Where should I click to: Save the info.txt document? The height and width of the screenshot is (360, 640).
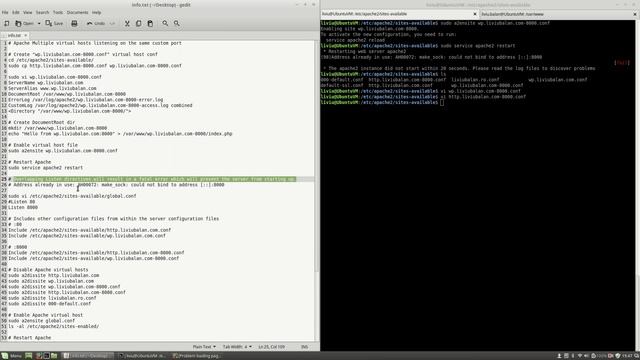pos(54,24)
